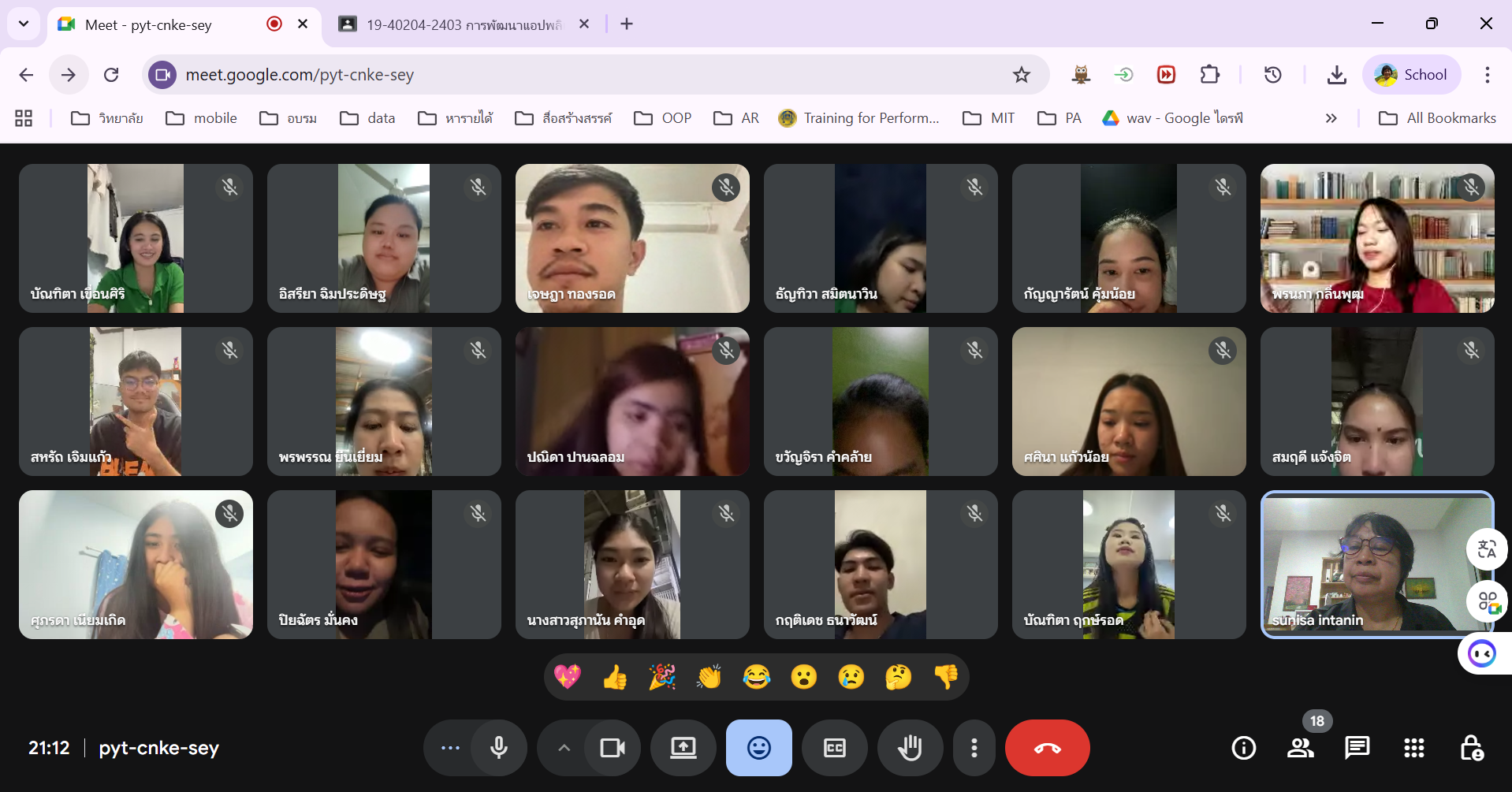Screen dimensions: 1512x792
Task: Open host controls lock icon
Action: pyautogui.click(x=1471, y=748)
